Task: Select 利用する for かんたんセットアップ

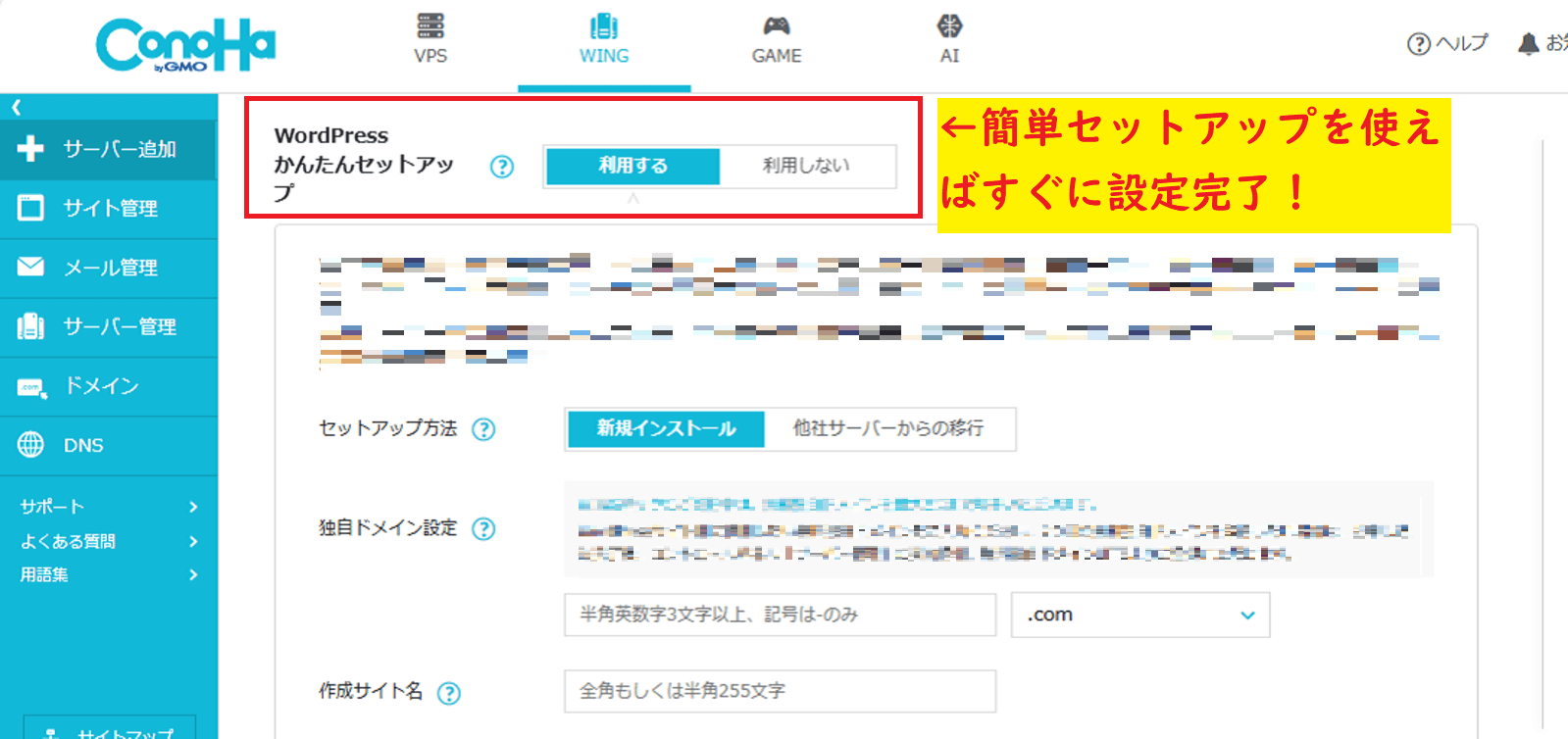Action: point(633,166)
